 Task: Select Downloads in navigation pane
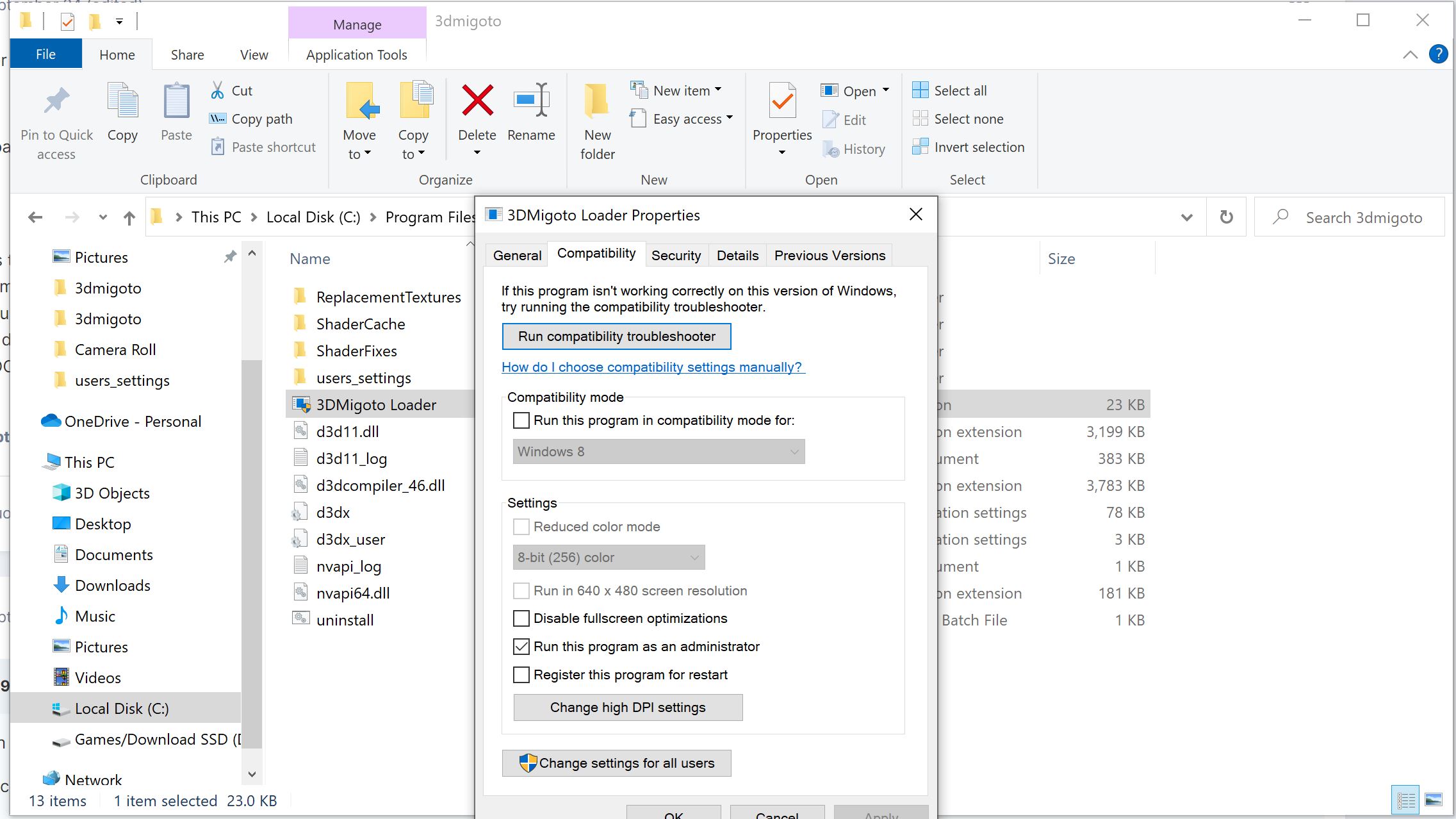point(113,585)
